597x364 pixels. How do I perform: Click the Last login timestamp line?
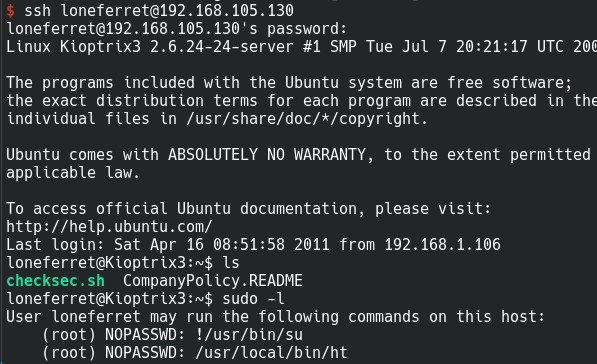click(253, 244)
